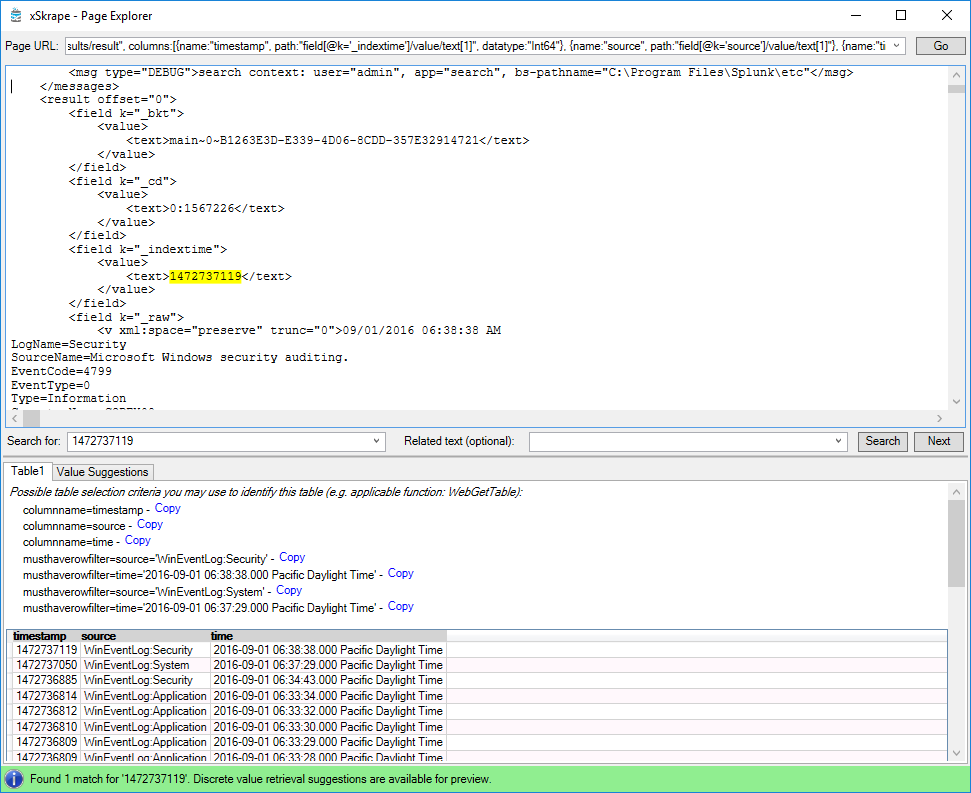The width and height of the screenshot is (971, 793).
Task: Click the source column header
Action: pyautogui.click(x=98, y=636)
